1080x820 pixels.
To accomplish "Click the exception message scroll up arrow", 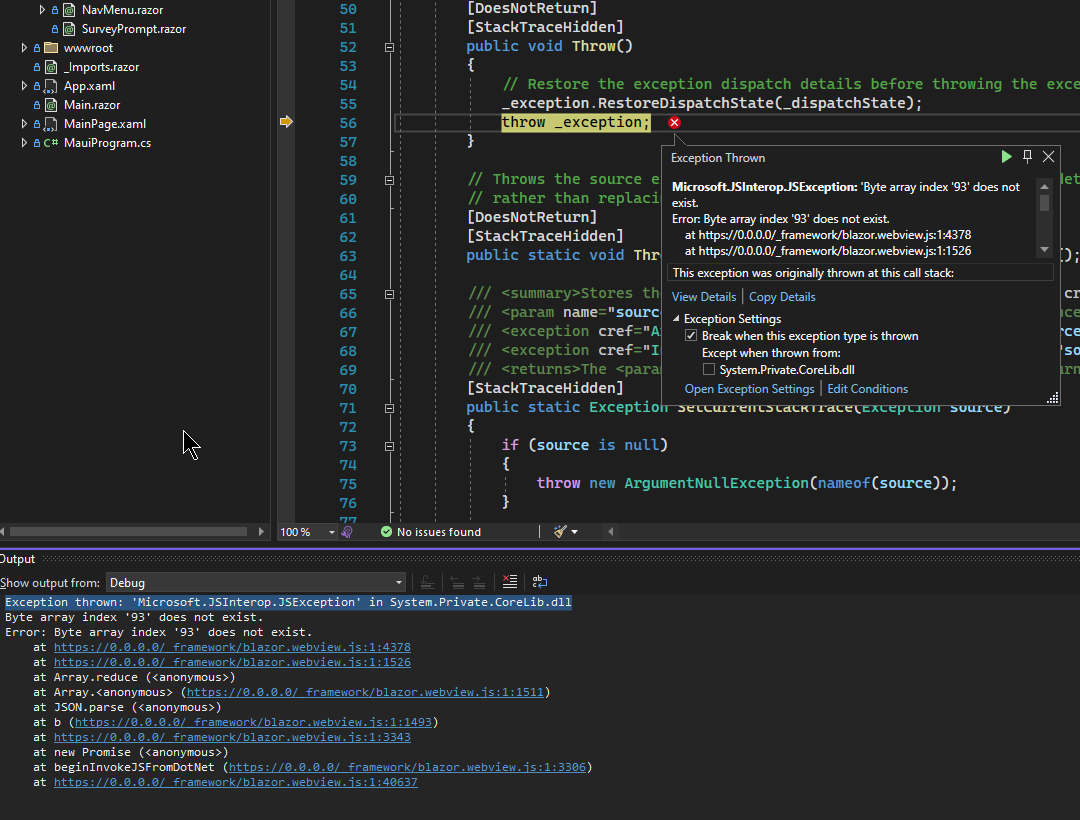I will 1044,187.
